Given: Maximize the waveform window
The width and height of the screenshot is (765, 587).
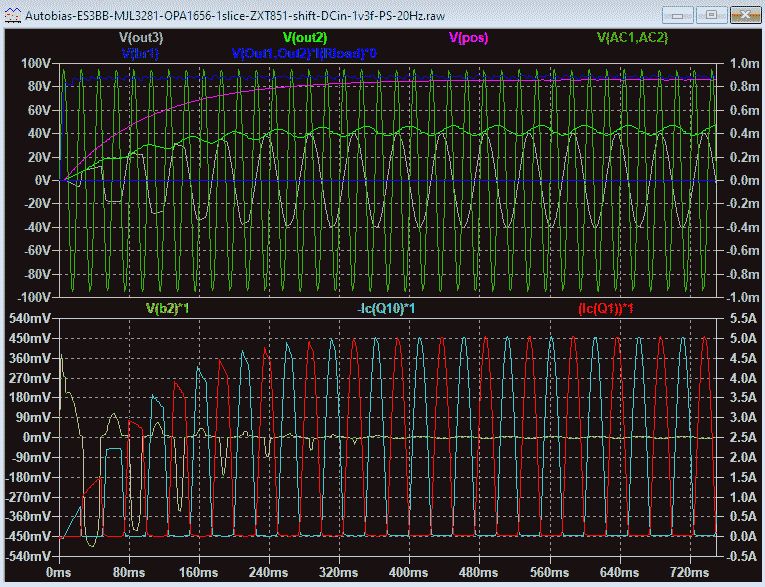Looking at the screenshot, I should pyautogui.click(x=711, y=15).
